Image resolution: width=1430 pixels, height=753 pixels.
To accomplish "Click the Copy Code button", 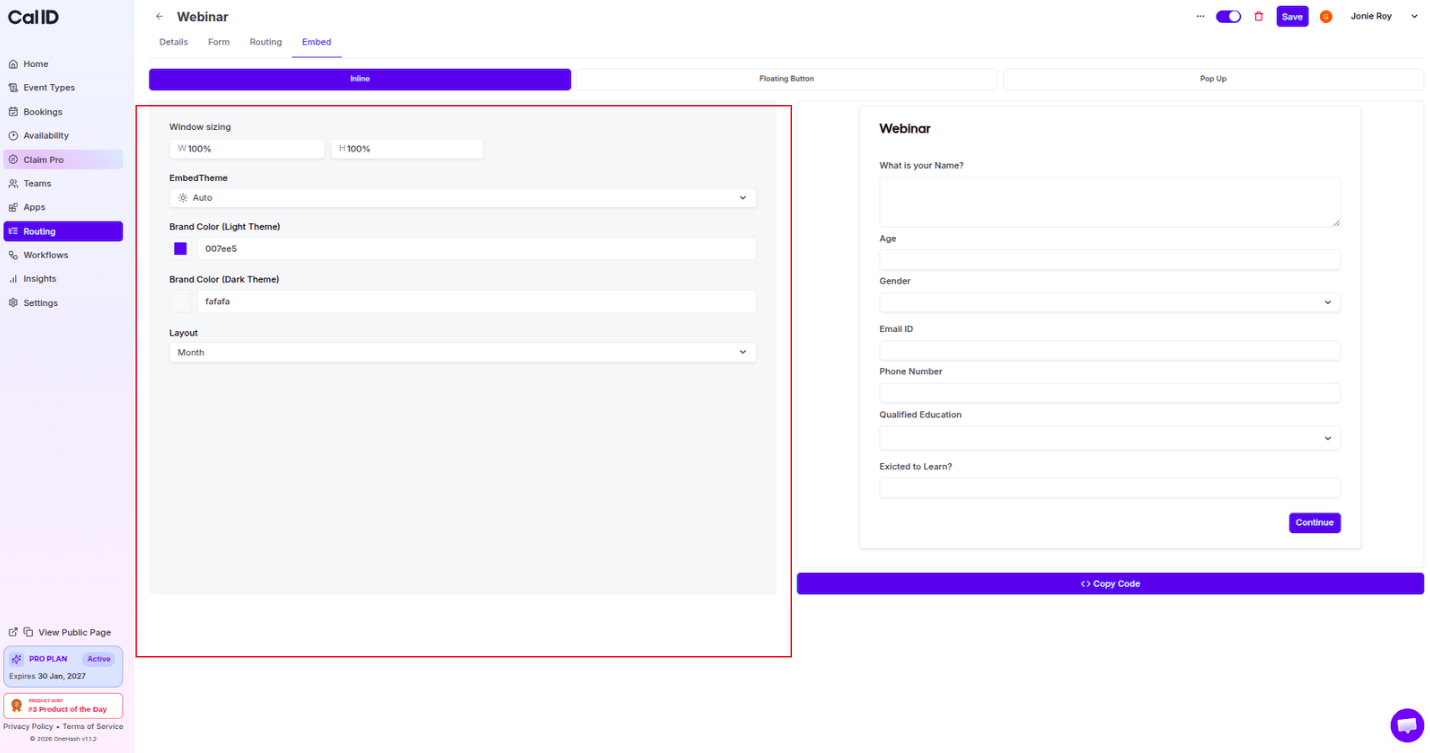I will [1110, 584].
